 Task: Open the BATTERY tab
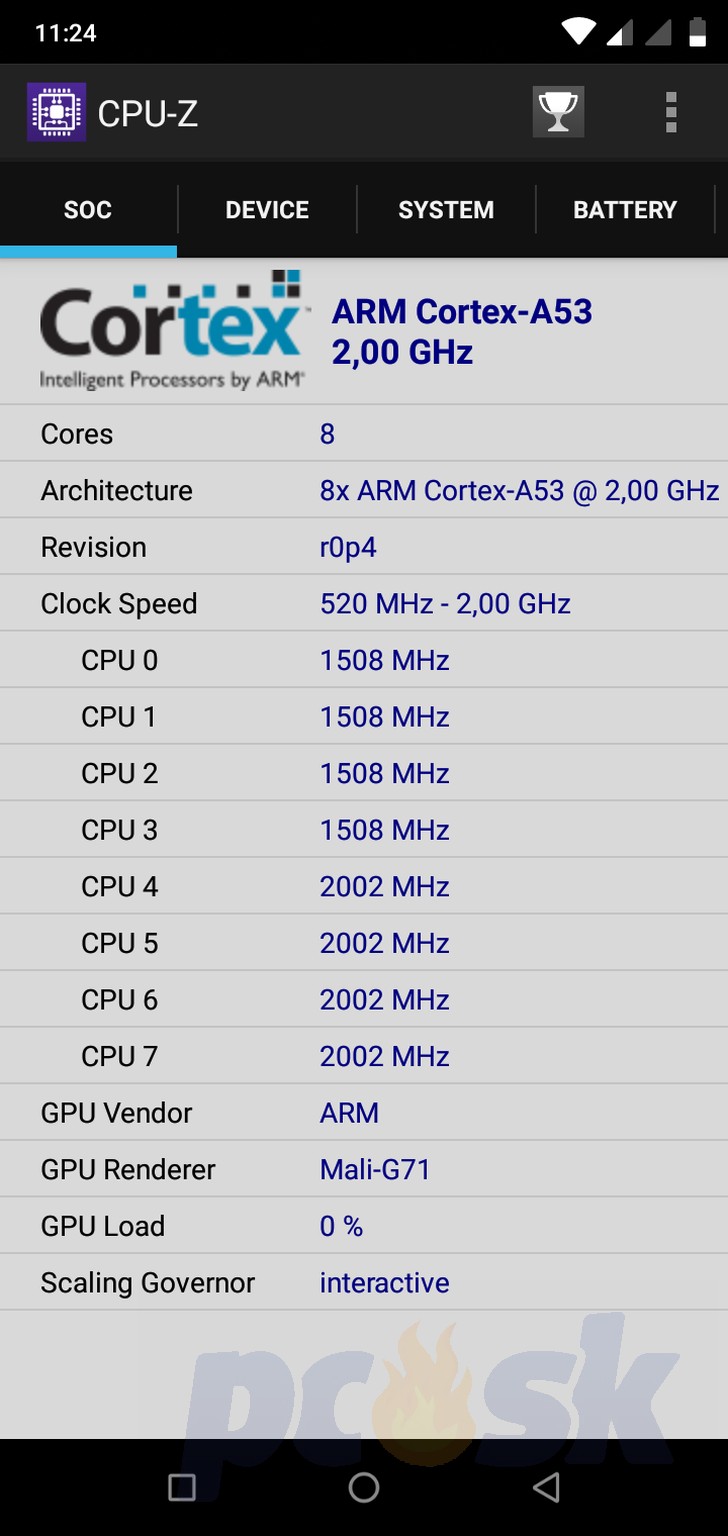coord(625,210)
